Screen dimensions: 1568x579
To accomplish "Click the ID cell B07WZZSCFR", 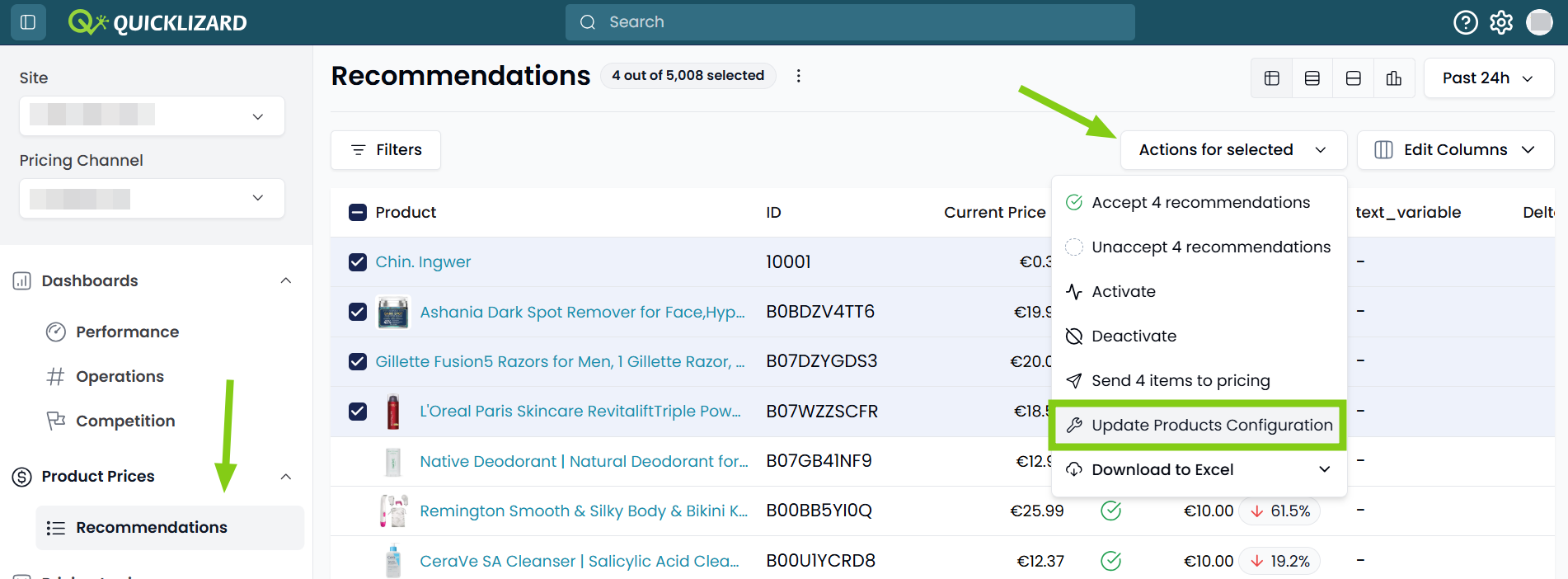I will [822, 412].
